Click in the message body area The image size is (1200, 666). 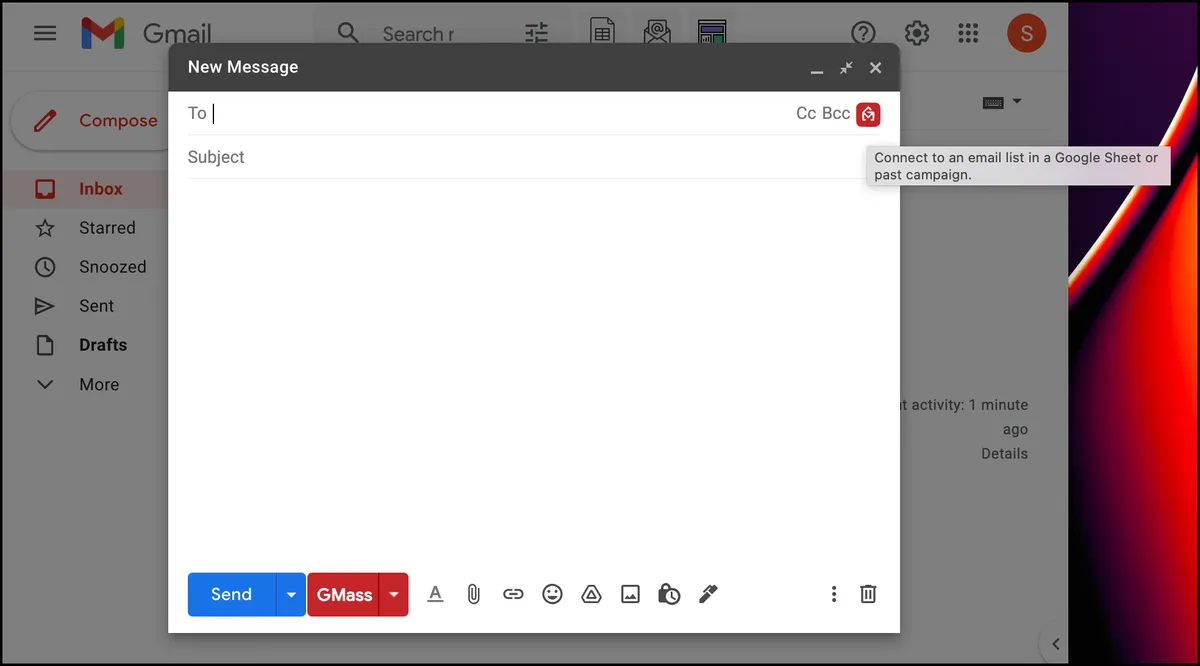click(x=534, y=370)
